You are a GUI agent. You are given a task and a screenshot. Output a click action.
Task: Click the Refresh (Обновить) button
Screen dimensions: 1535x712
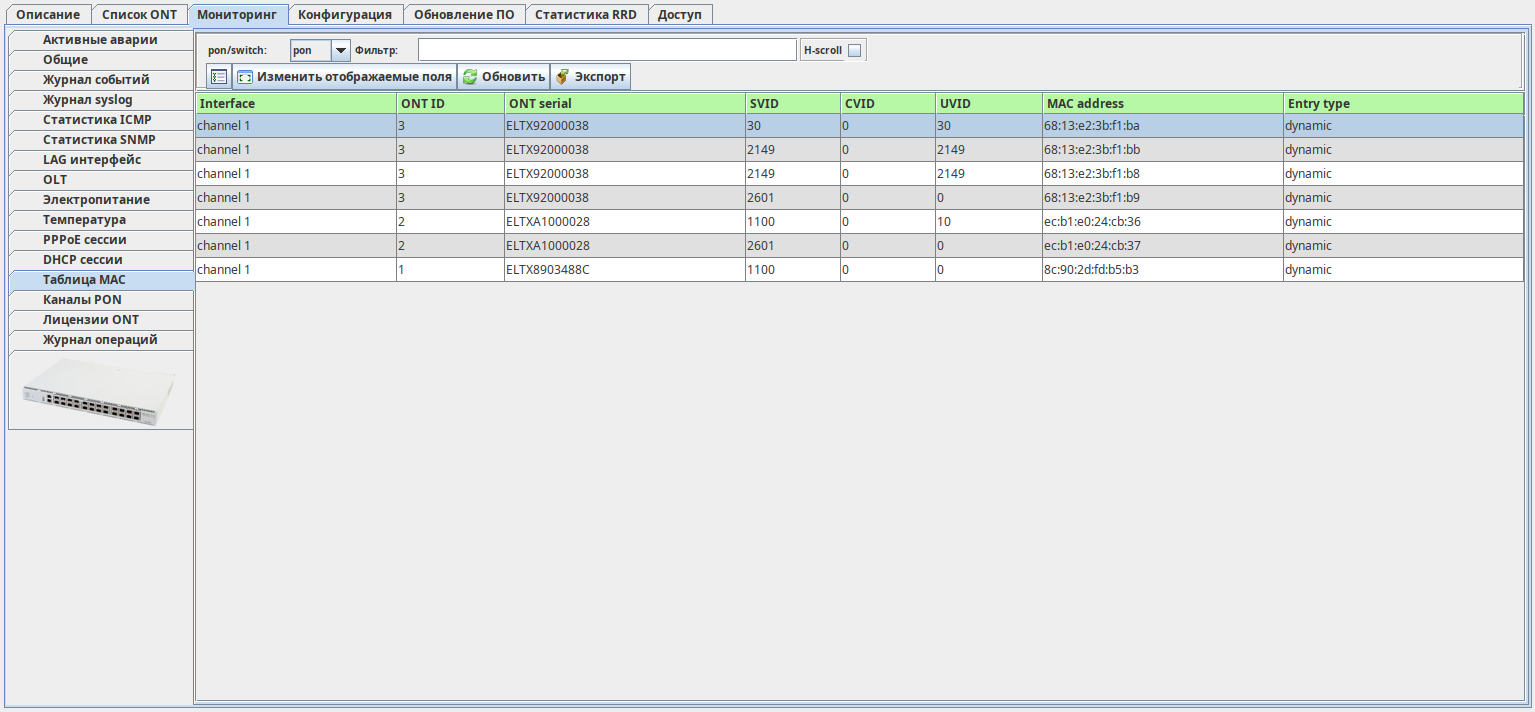click(503, 77)
